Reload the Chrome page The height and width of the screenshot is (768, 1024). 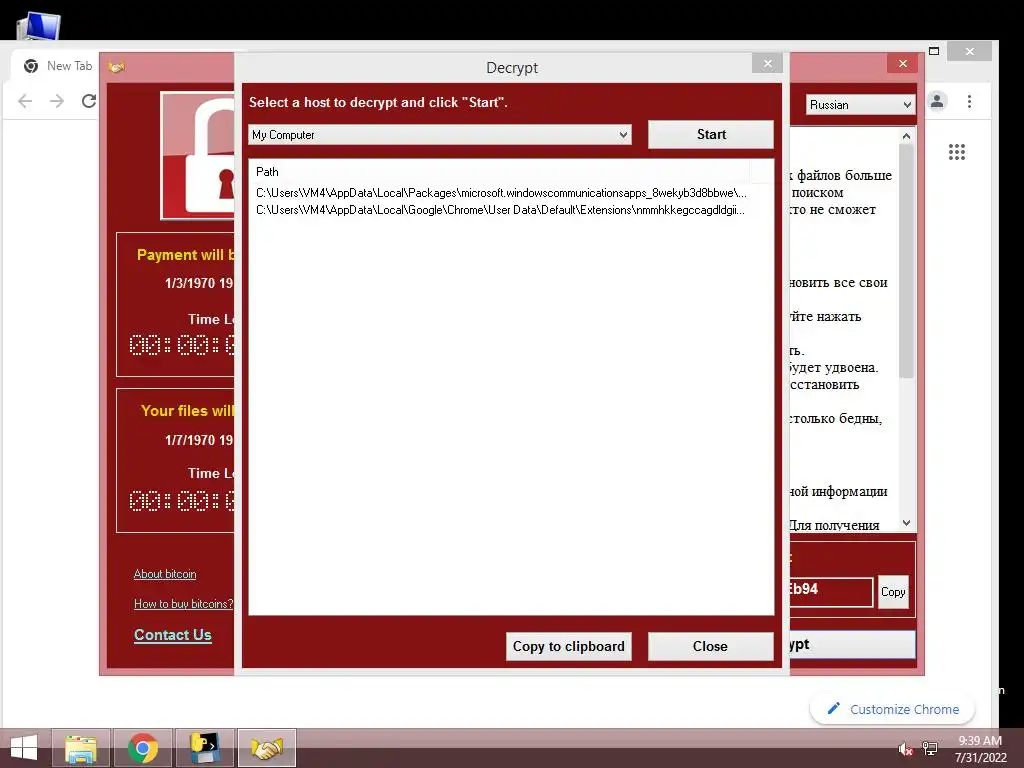coord(89,101)
